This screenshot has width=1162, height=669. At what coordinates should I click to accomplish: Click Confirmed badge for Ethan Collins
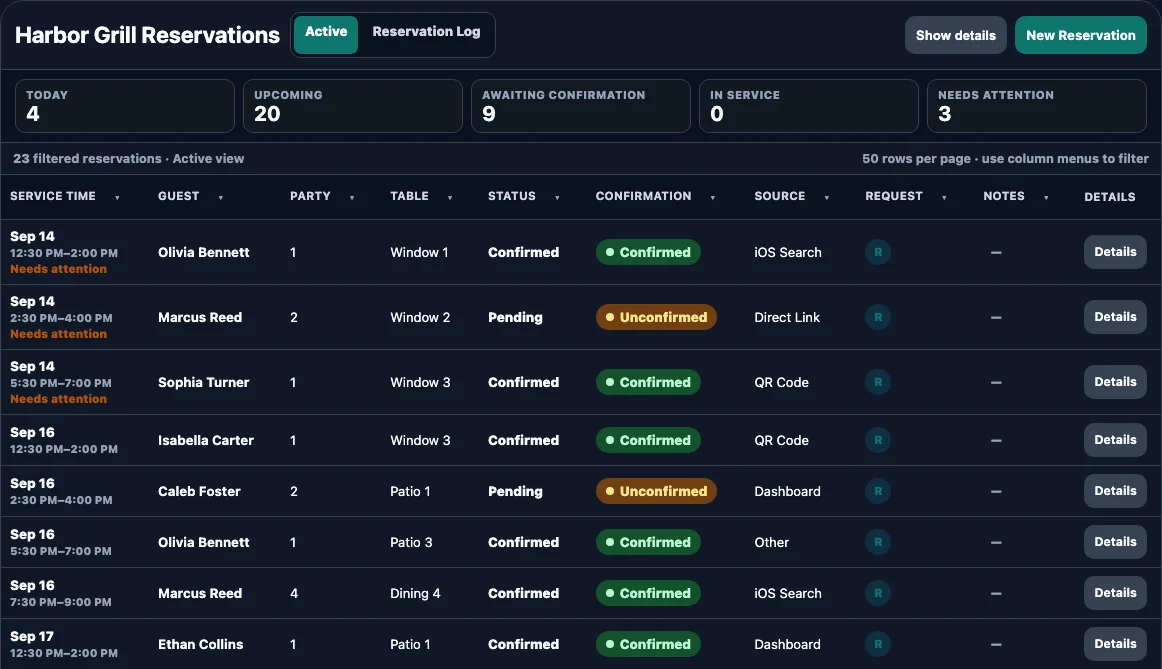click(648, 645)
